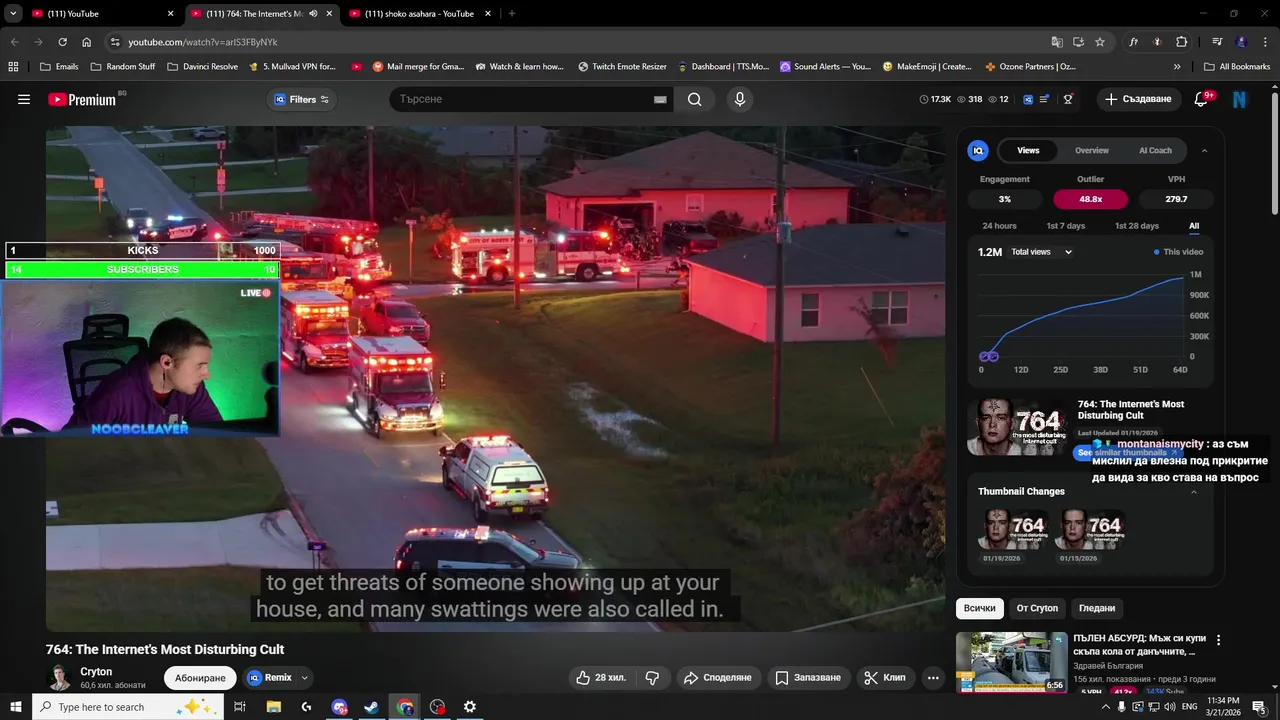
Task: Switch to the AI Coach tab
Action: pos(1155,150)
